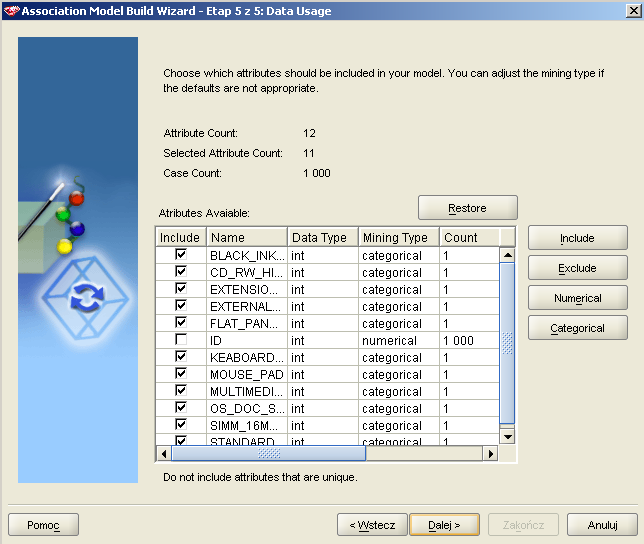
Task: Uncheck the BLACK_INK attribute checkbox
Action: coord(181,255)
